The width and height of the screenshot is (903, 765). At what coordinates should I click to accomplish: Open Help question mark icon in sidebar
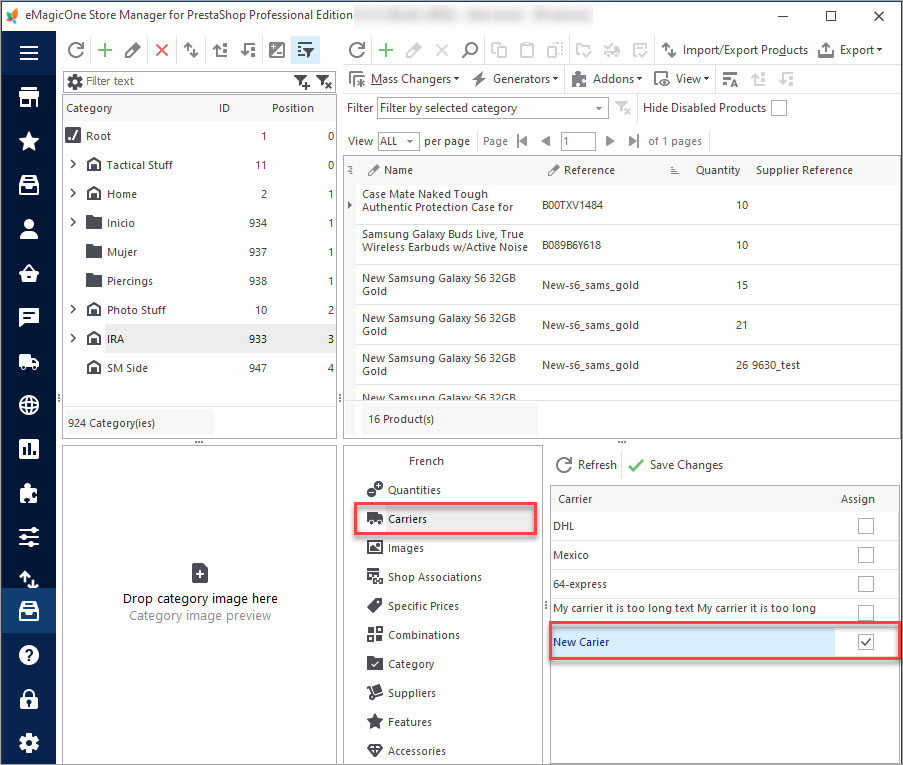[x=29, y=655]
